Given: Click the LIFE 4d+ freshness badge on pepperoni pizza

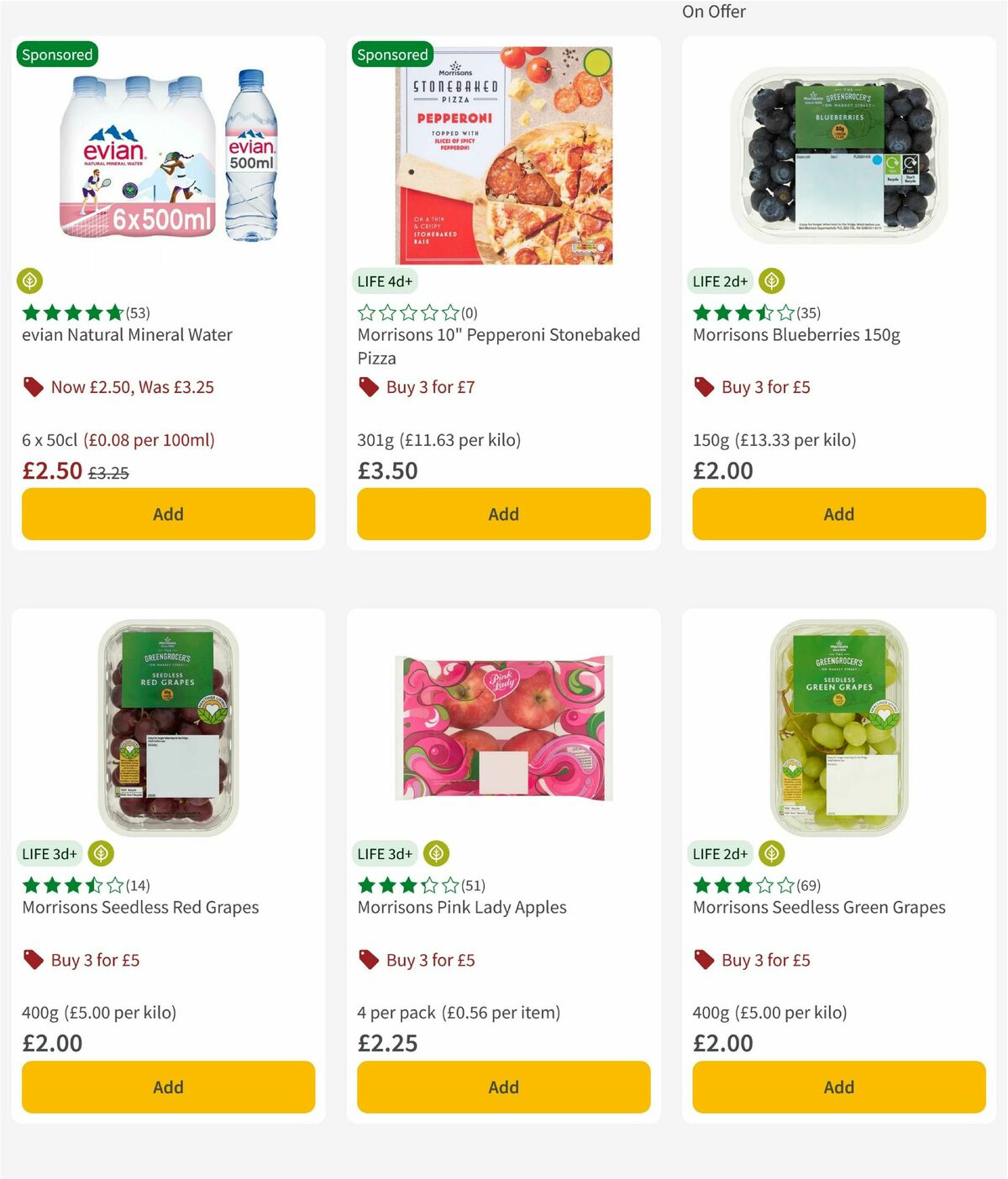Looking at the screenshot, I should pos(385,280).
